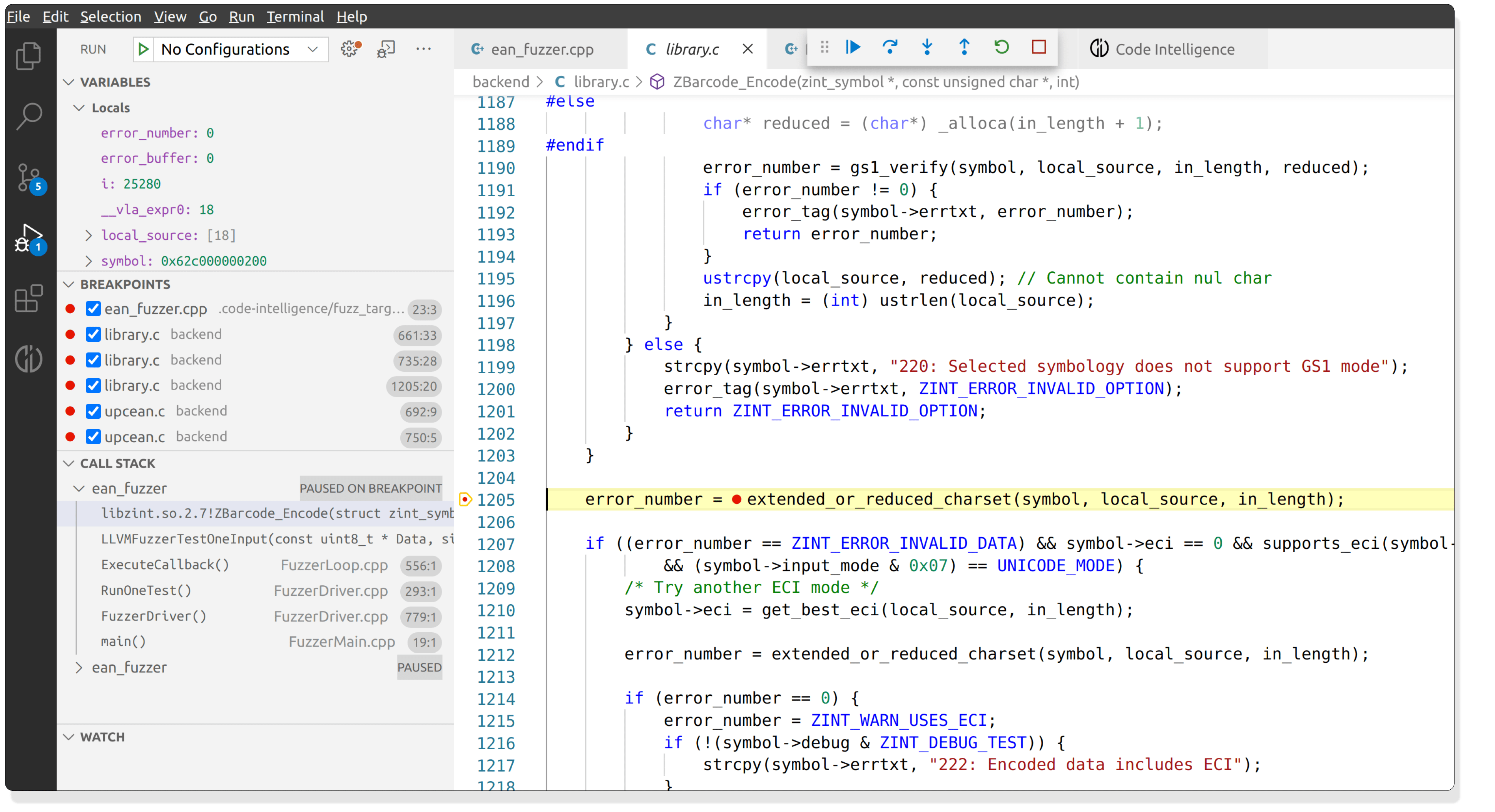Uncheck the ean_fuzzer.cpp breakpoint checkbox
This screenshot has height=812, width=1495.
tap(93, 309)
